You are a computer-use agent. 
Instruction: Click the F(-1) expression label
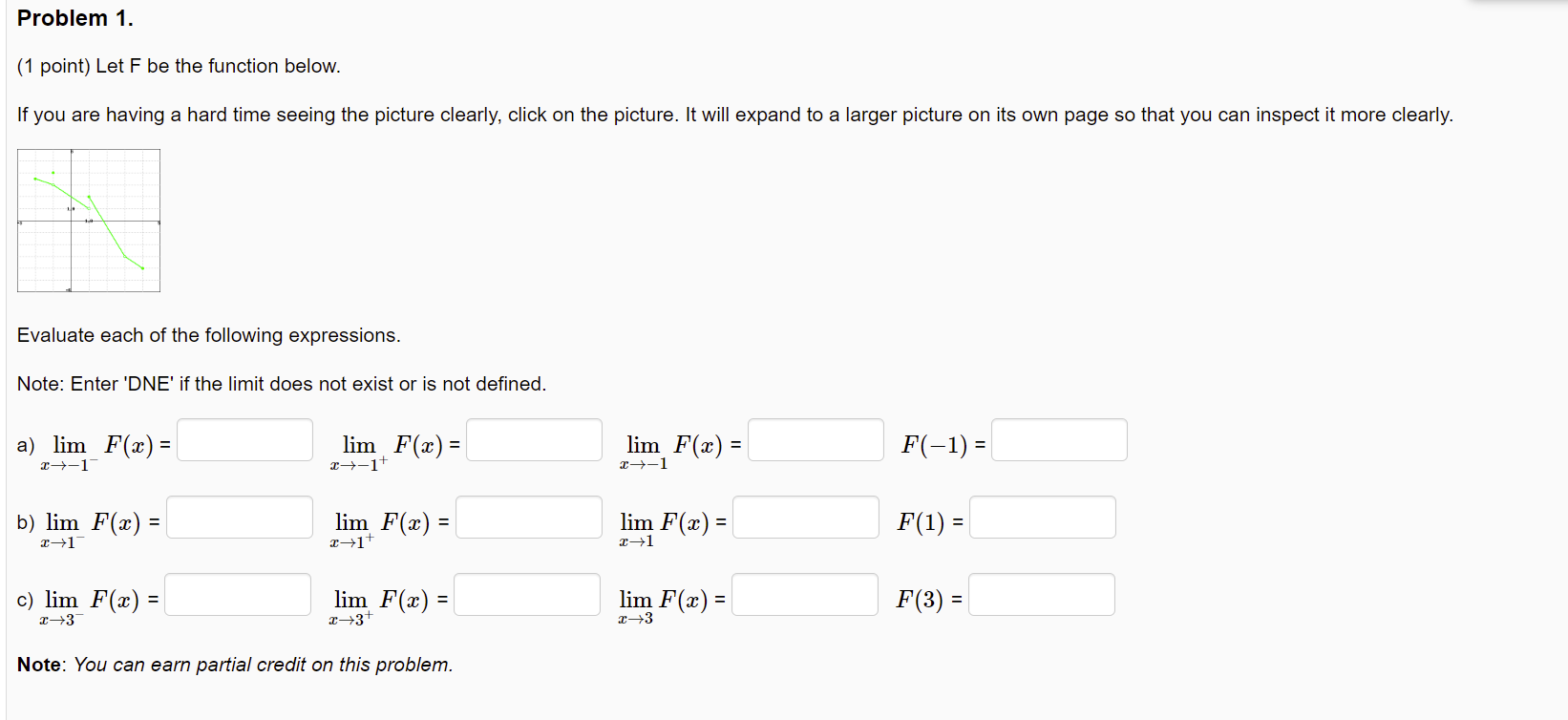click(936, 445)
